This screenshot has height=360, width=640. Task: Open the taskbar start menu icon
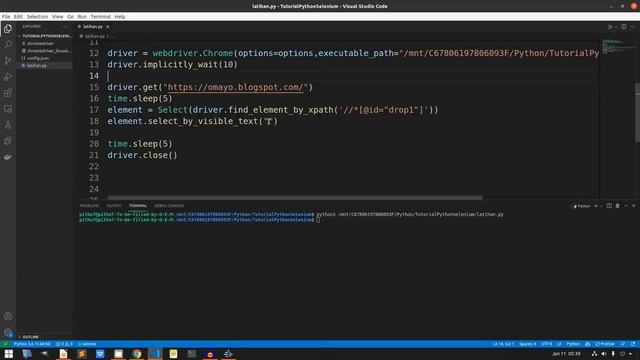tap(9, 354)
